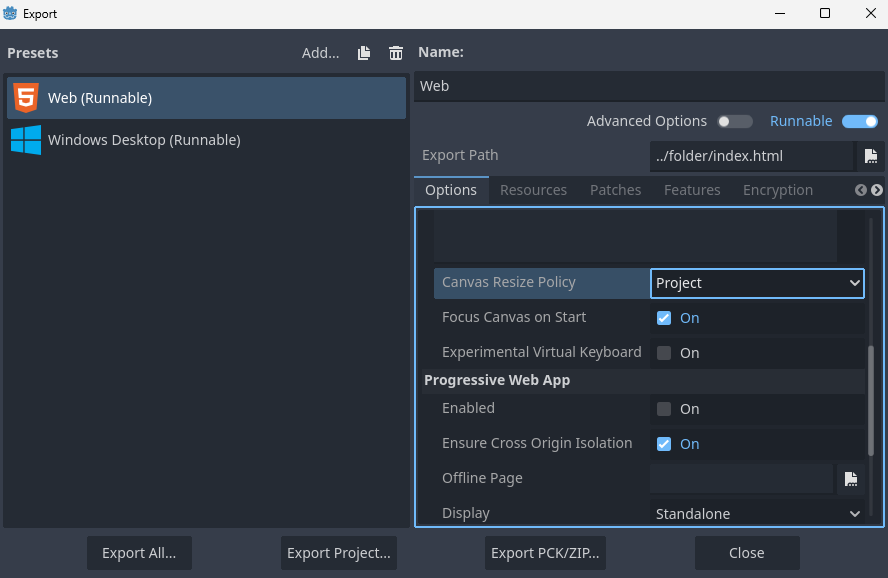Open the Display dropdown showing Standalone

click(x=758, y=514)
